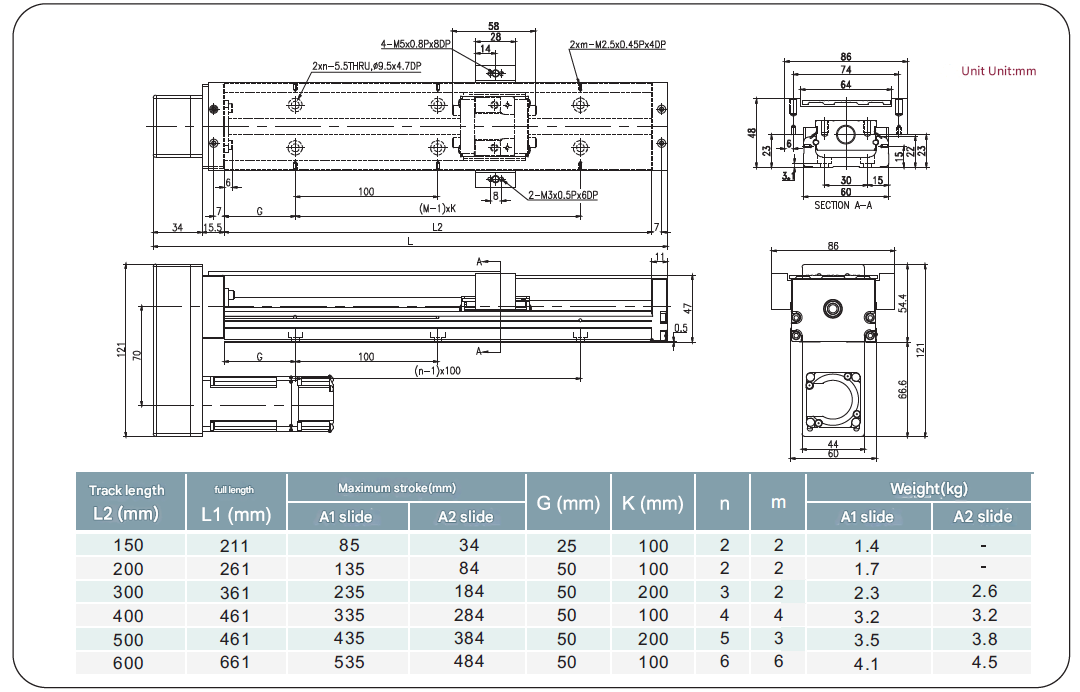Select the 'G (mm)' column header

coord(567,503)
